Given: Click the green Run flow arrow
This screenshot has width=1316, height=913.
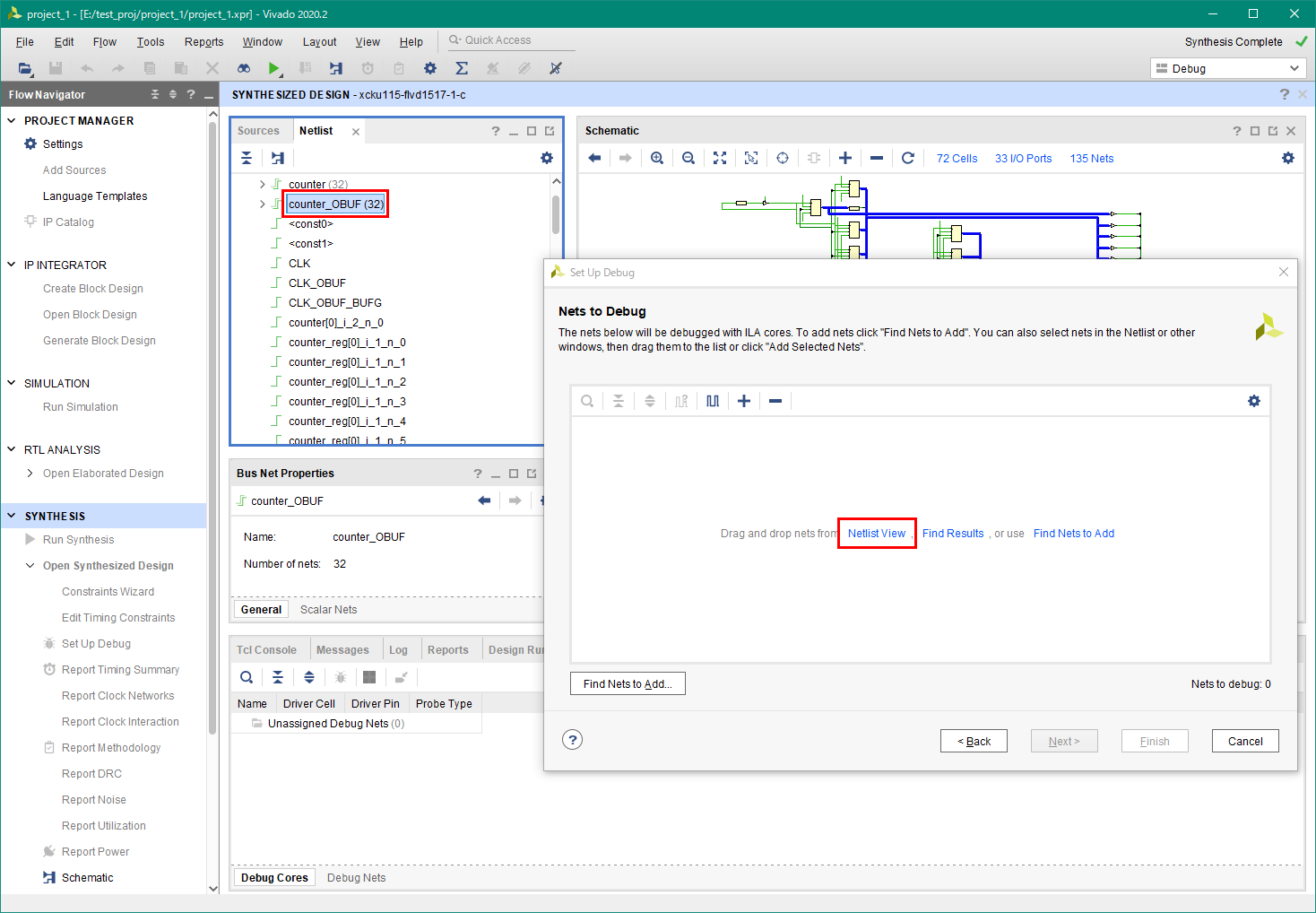Looking at the screenshot, I should pyautogui.click(x=274, y=68).
